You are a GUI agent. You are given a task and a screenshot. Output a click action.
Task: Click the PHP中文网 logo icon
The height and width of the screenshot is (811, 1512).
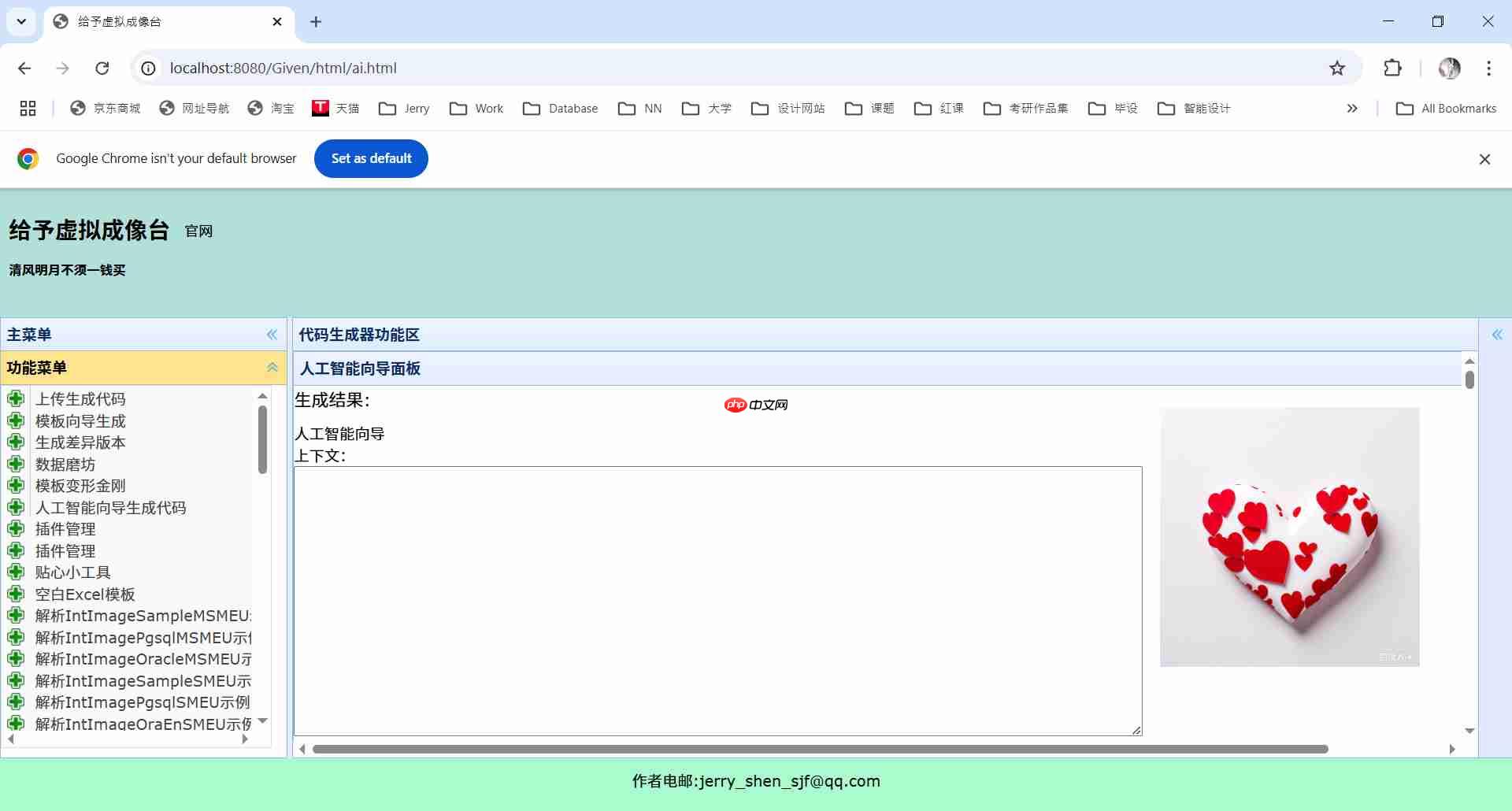click(754, 404)
